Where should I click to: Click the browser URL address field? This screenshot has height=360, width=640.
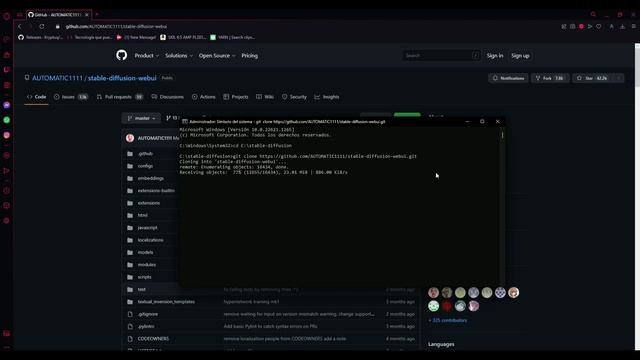point(116,26)
